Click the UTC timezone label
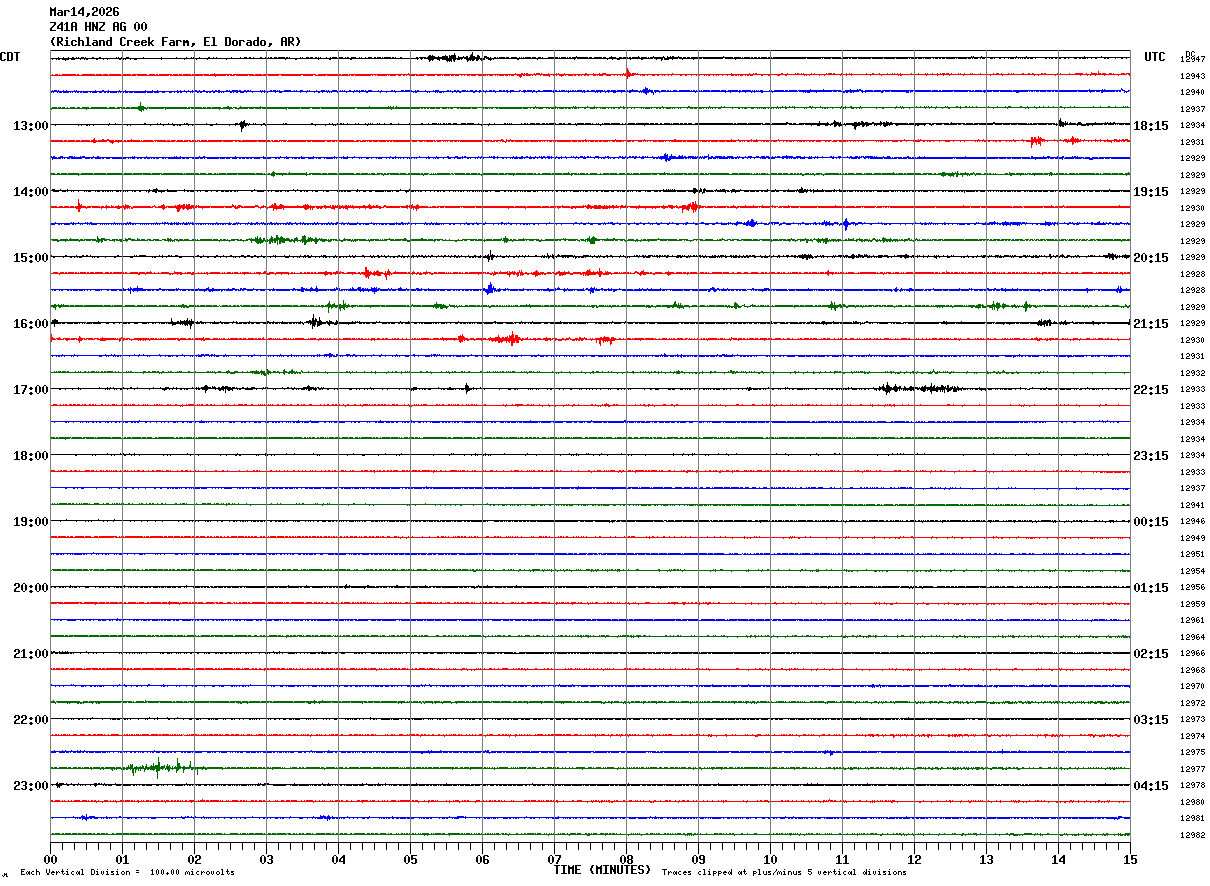 [1155, 57]
